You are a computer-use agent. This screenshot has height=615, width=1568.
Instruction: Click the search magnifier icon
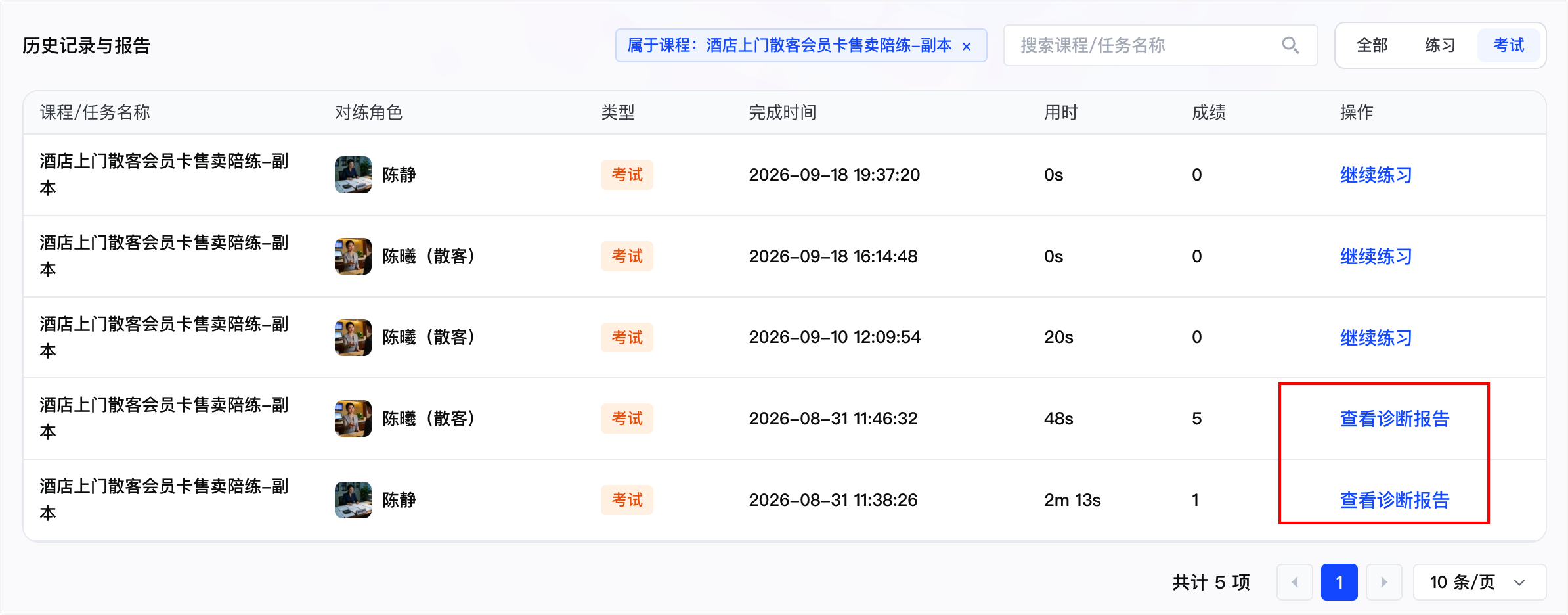(x=1290, y=45)
